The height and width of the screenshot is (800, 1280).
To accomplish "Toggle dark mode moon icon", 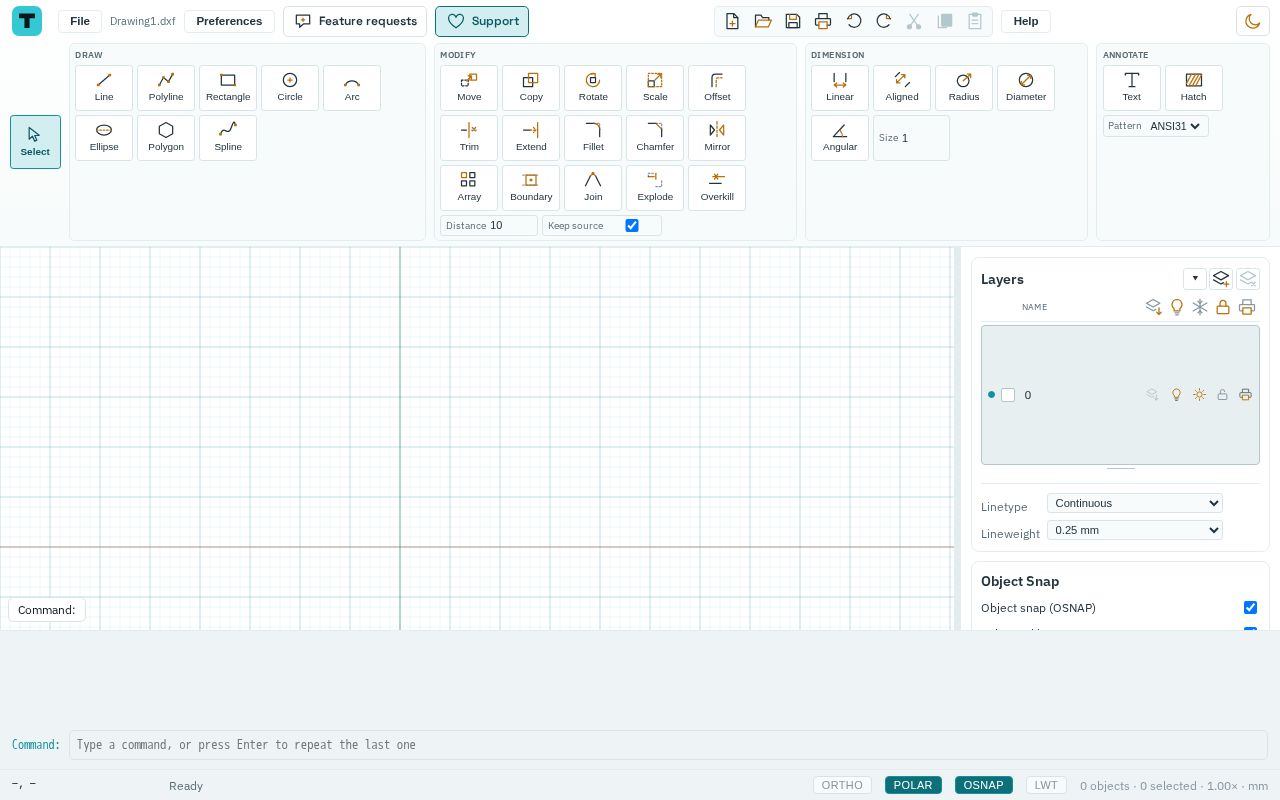I will [1253, 21].
